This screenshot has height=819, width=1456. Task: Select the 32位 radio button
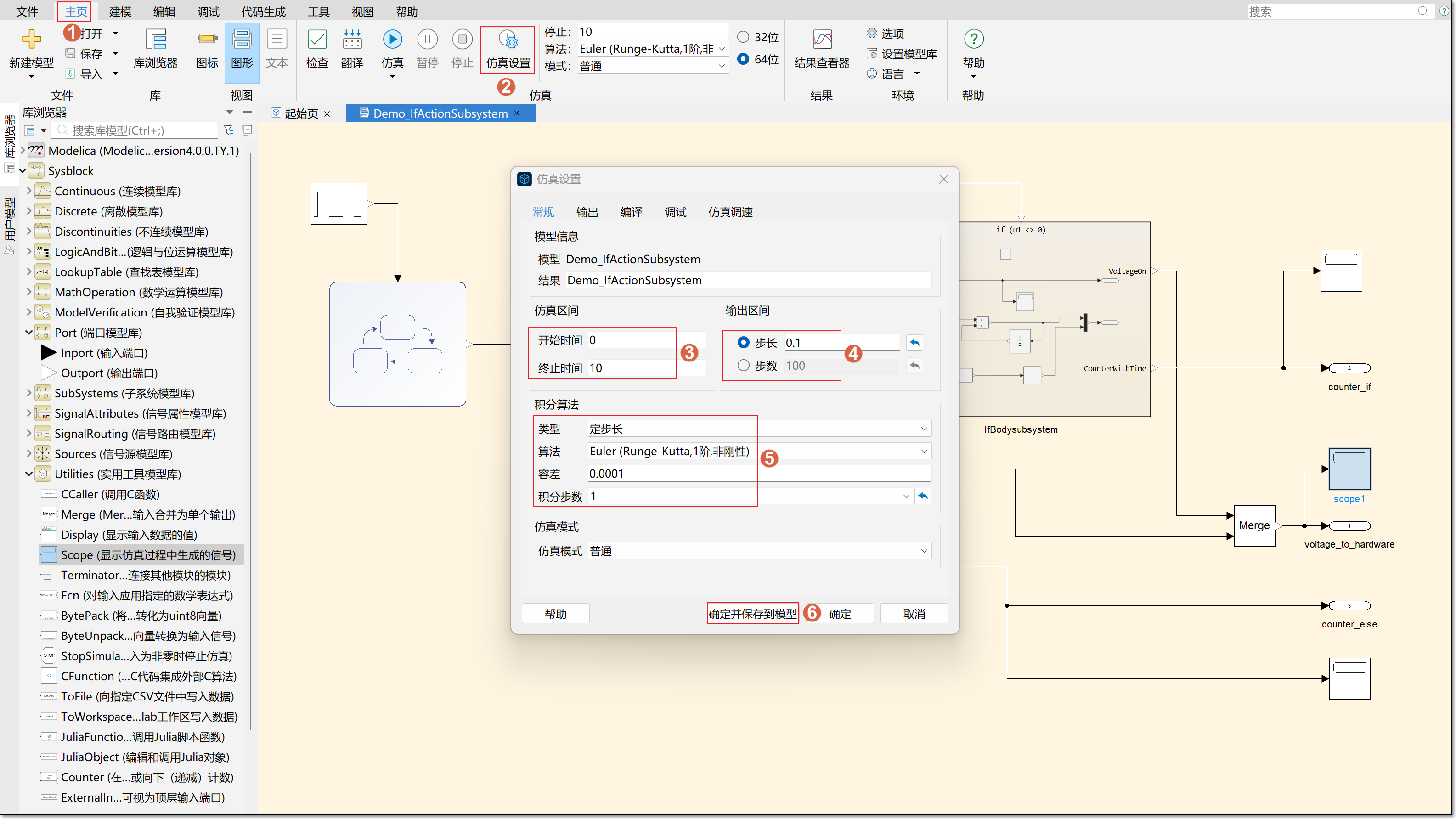click(743, 37)
